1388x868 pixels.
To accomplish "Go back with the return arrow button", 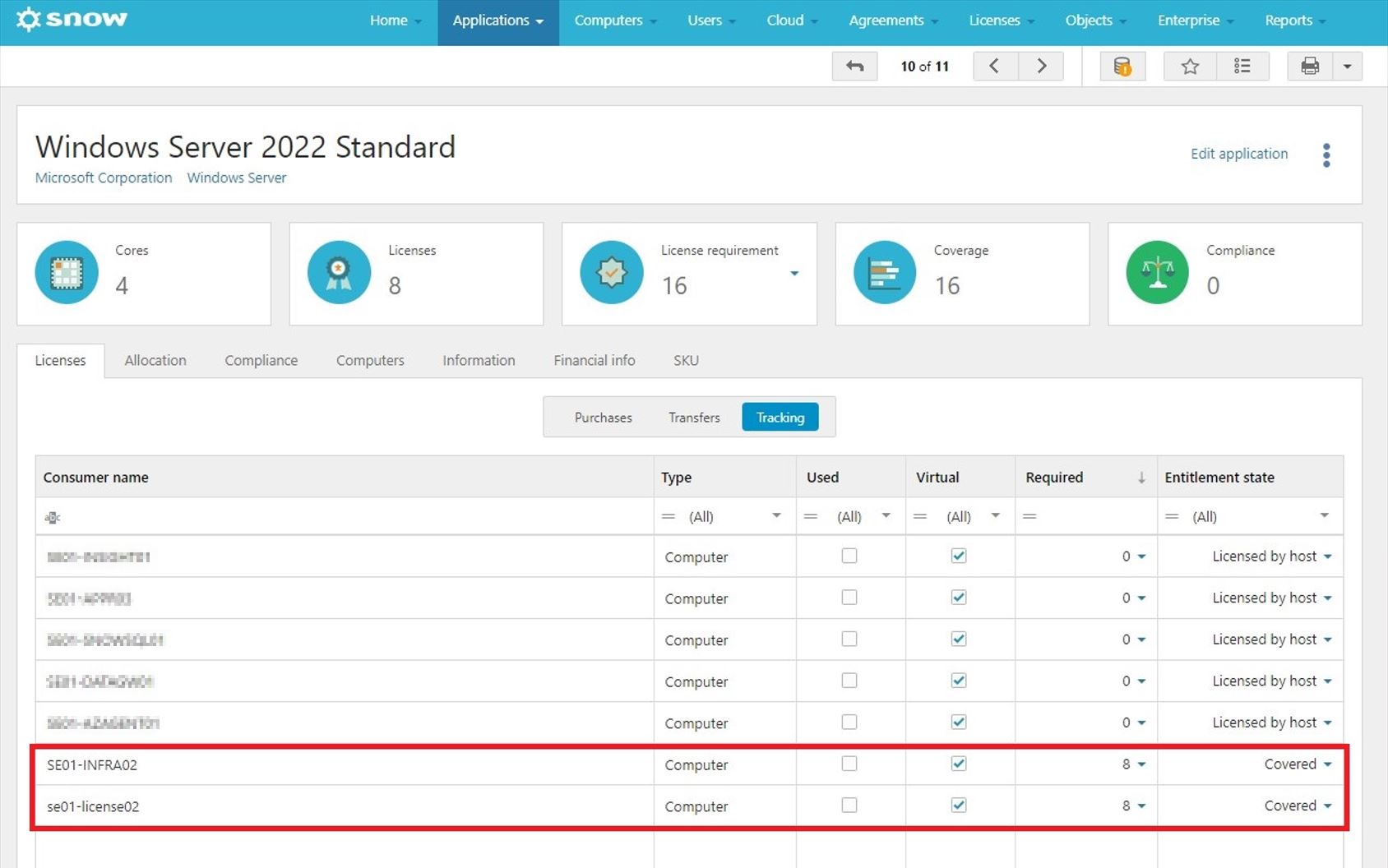I will coord(855,67).
